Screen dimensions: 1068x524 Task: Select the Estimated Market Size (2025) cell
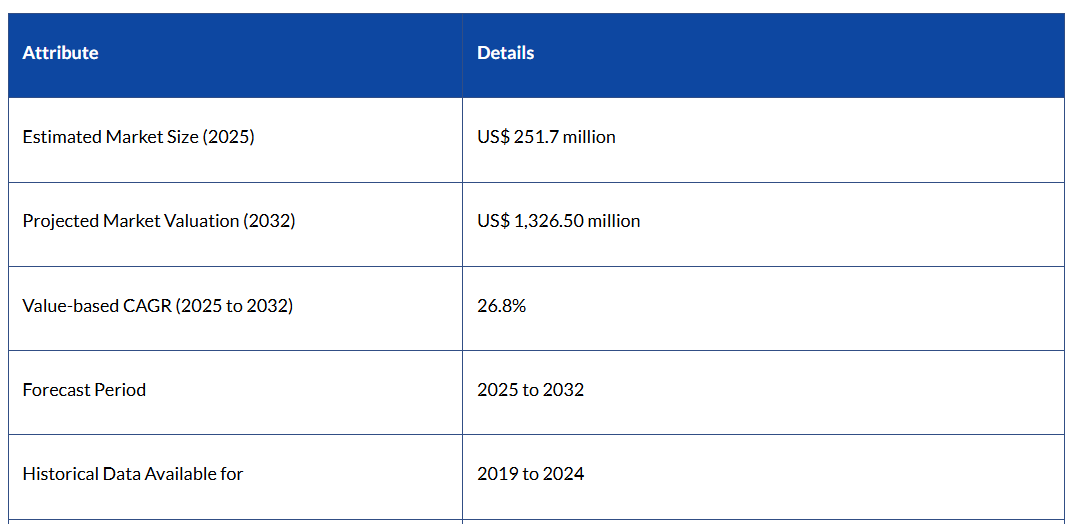coord(138,137)
